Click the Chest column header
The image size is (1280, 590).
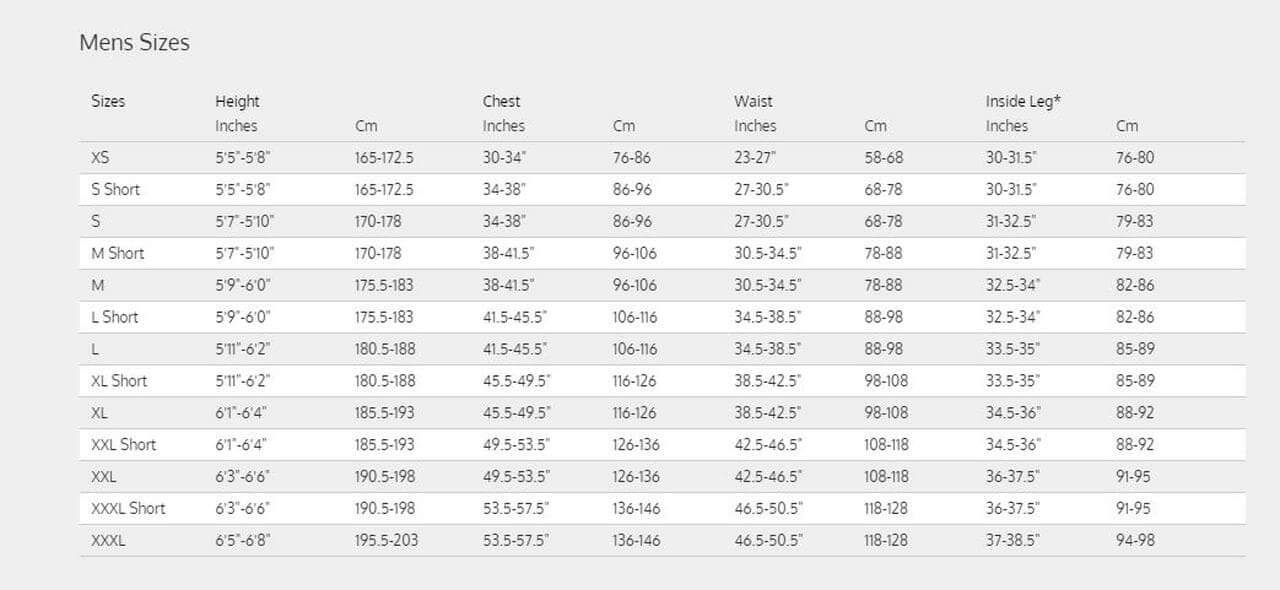click(501, 101)
